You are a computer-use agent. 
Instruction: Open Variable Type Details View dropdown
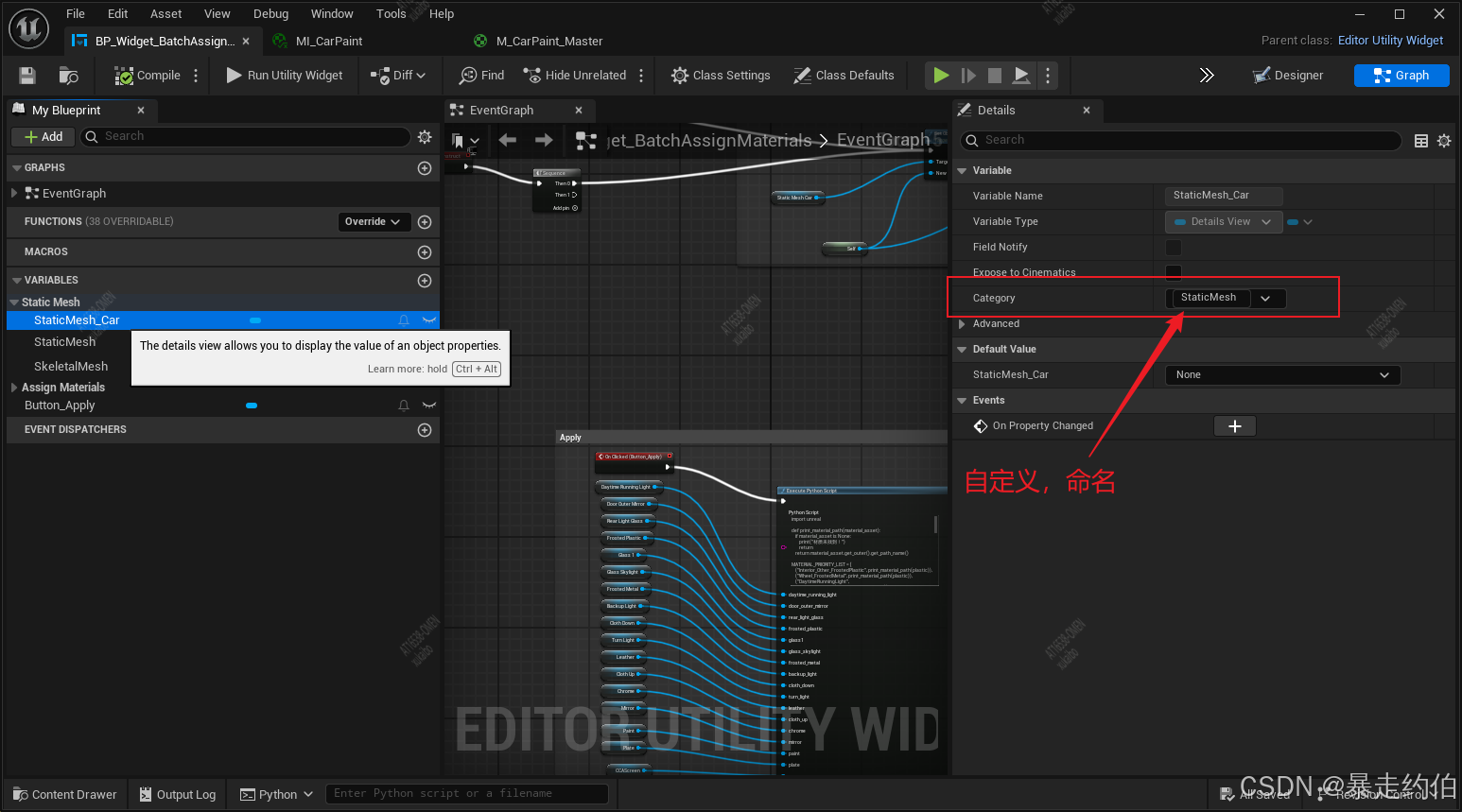1224,222
